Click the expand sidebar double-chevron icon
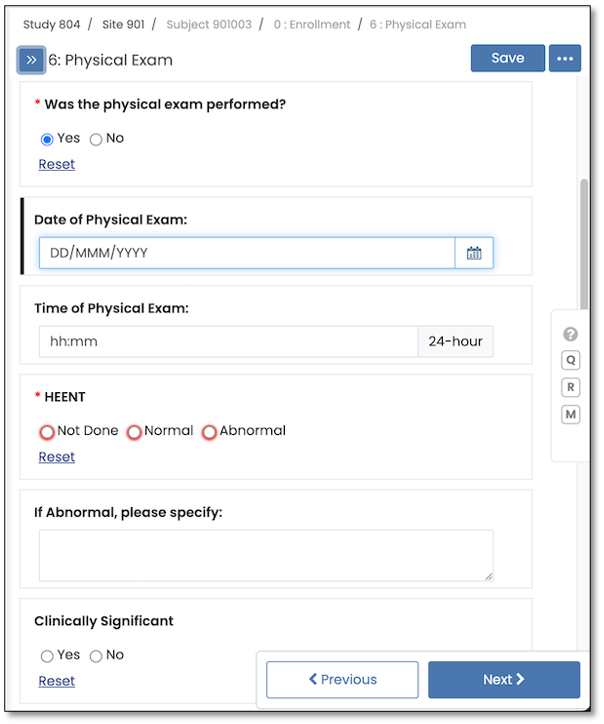 [x=31, y=60]
